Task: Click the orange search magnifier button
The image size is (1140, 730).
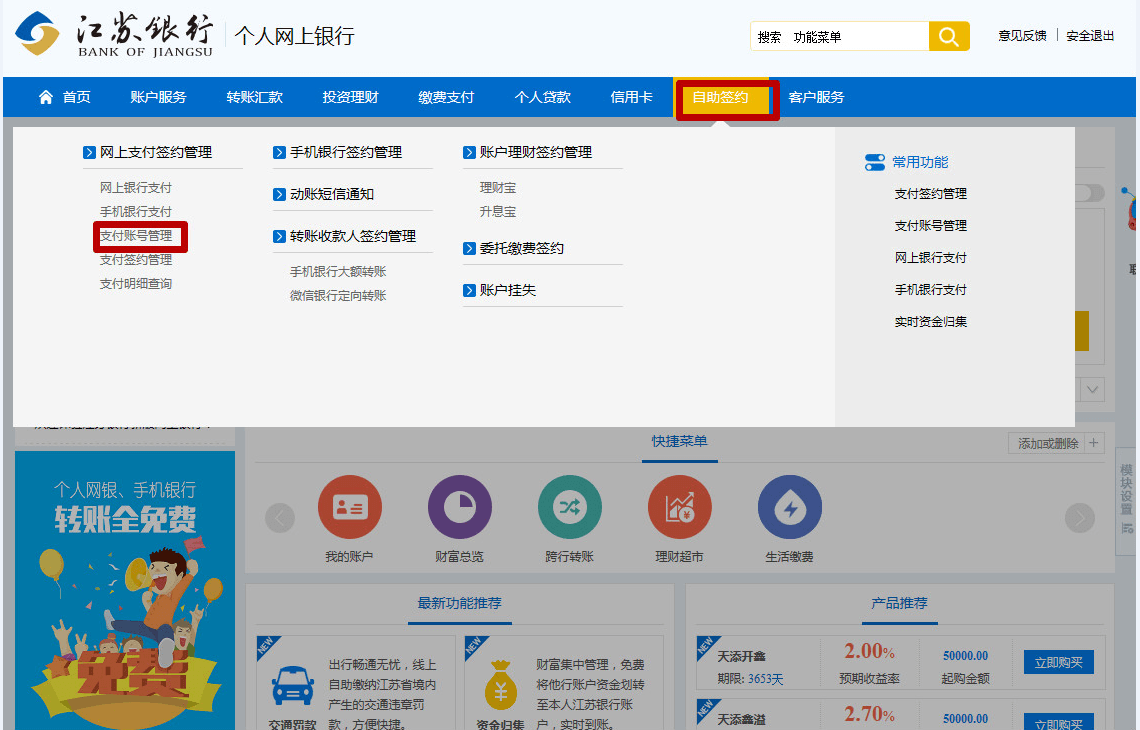Action: 949,37
